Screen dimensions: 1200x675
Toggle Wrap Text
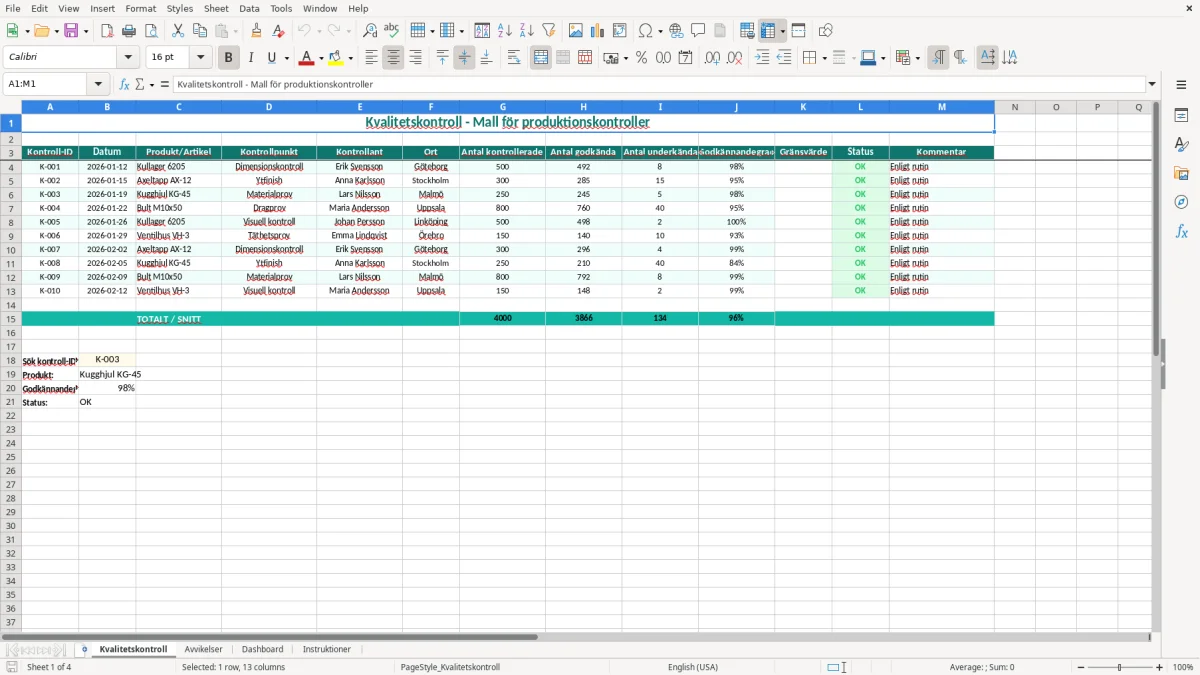click(x=514, y=58)
